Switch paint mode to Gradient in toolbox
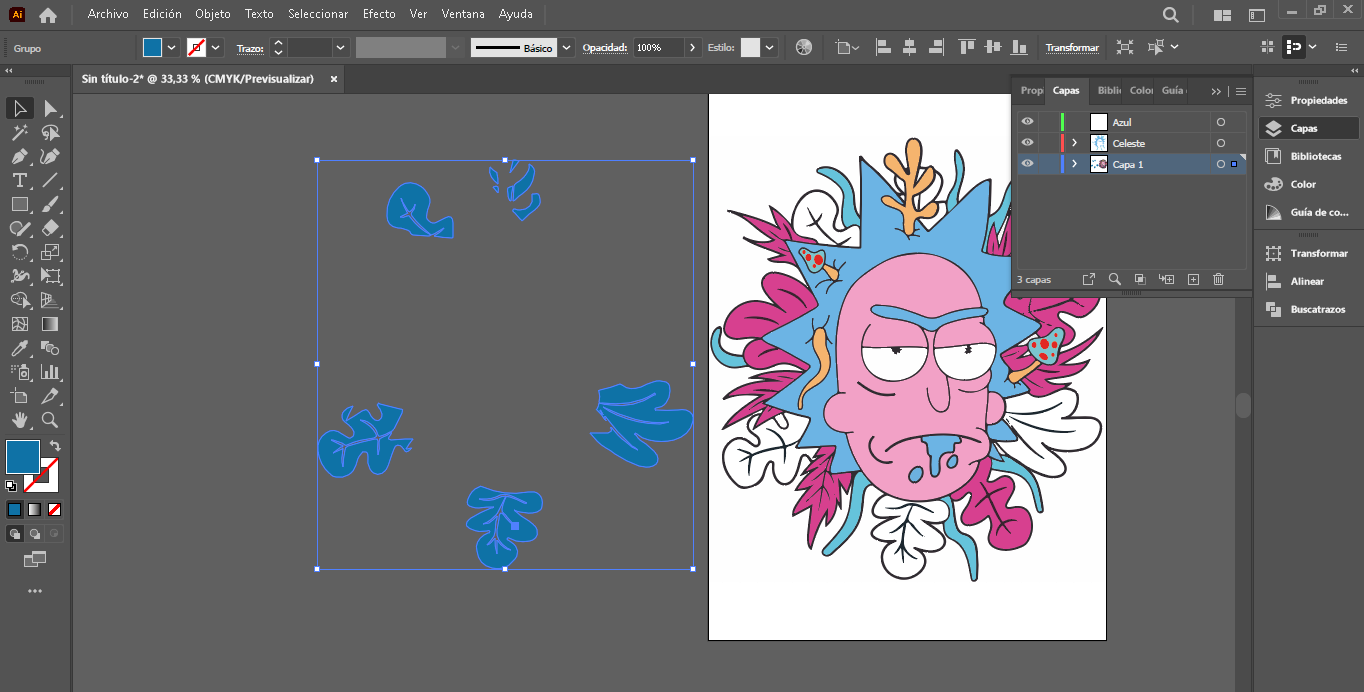 [35, 509]
